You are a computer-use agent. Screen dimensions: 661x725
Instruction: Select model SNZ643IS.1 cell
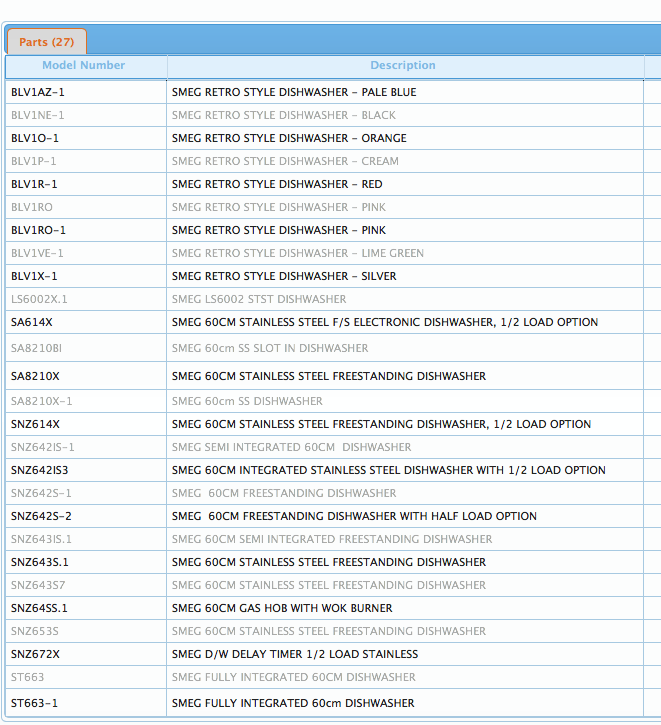[x=86, y=539]
